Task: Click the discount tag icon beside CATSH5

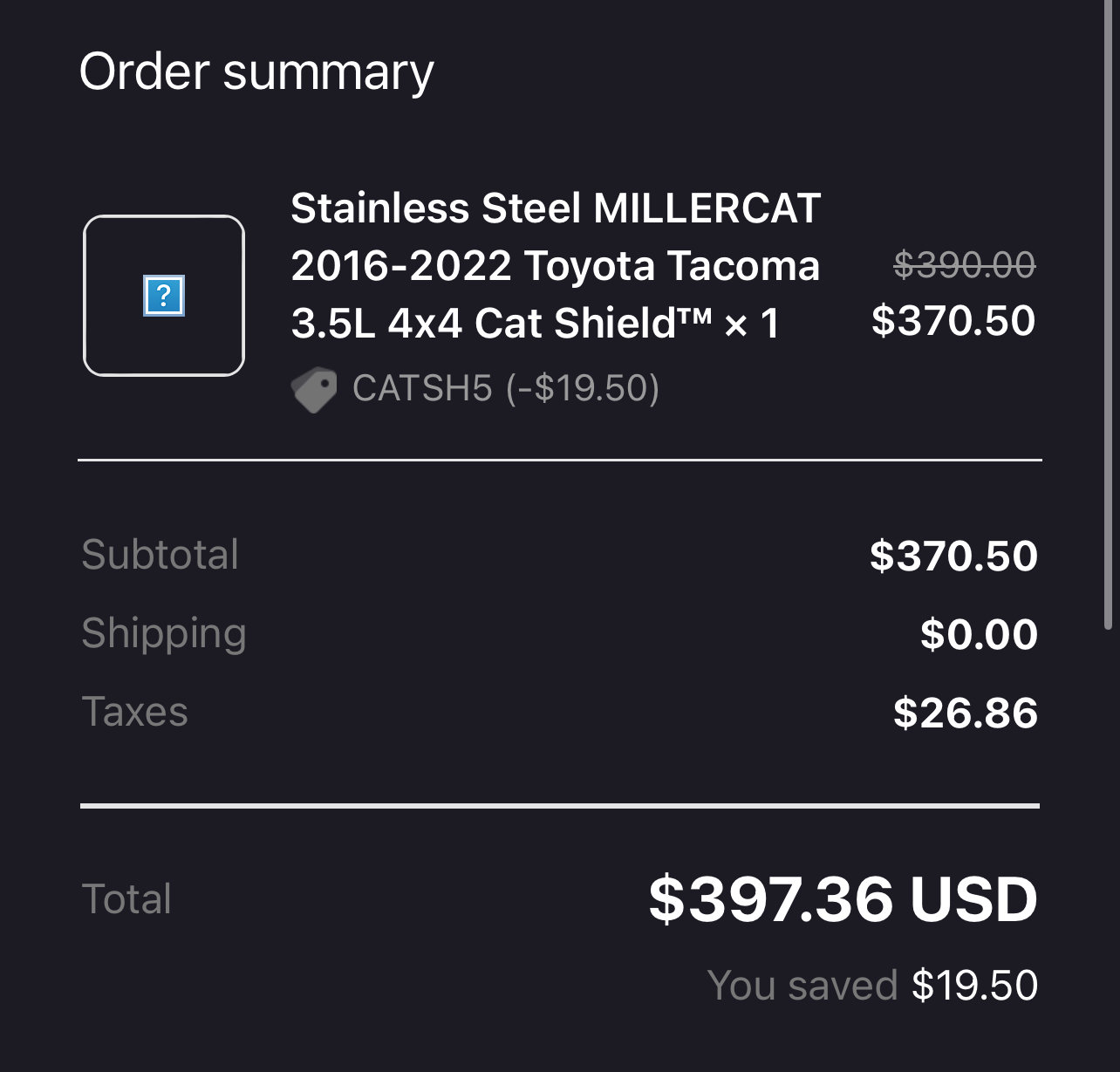Action: (314, 389)
